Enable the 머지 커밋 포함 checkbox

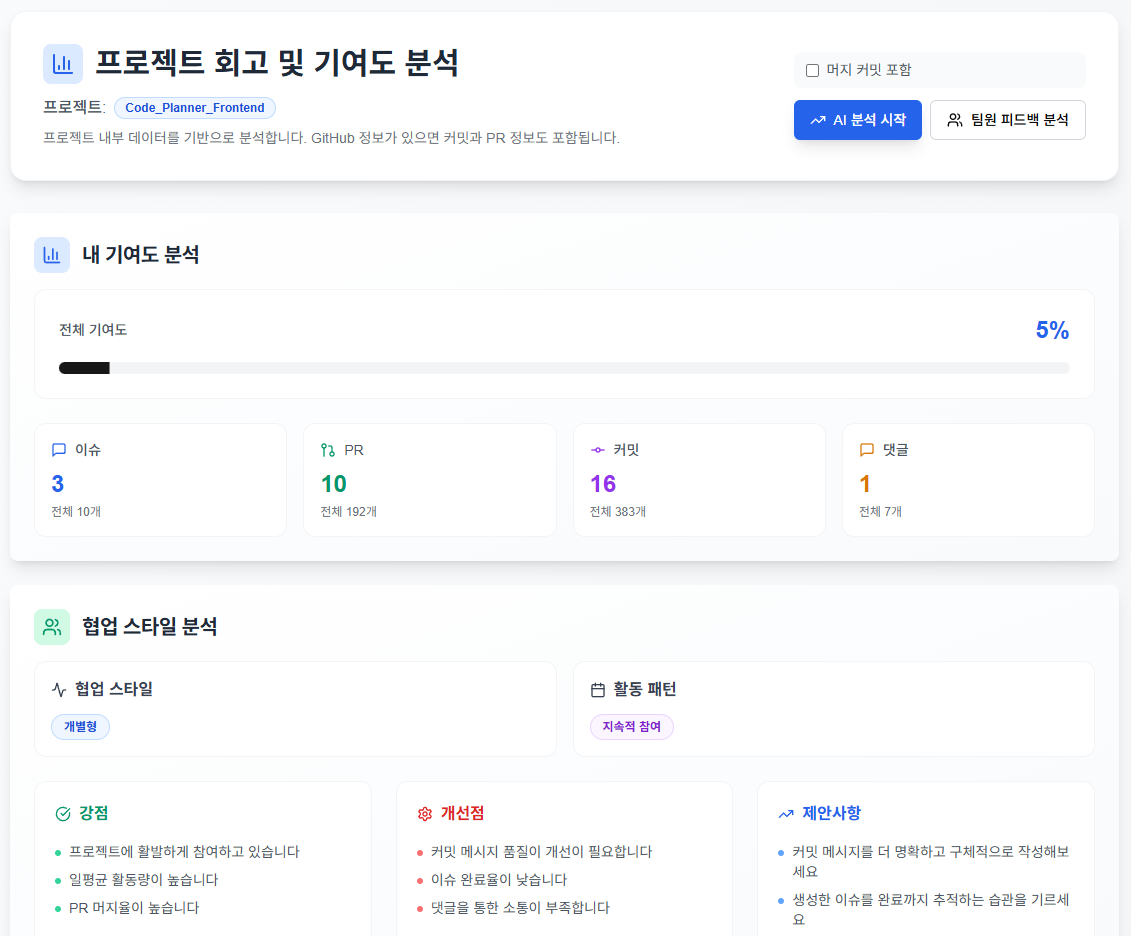pyautogui.click(x=812, y=71)
